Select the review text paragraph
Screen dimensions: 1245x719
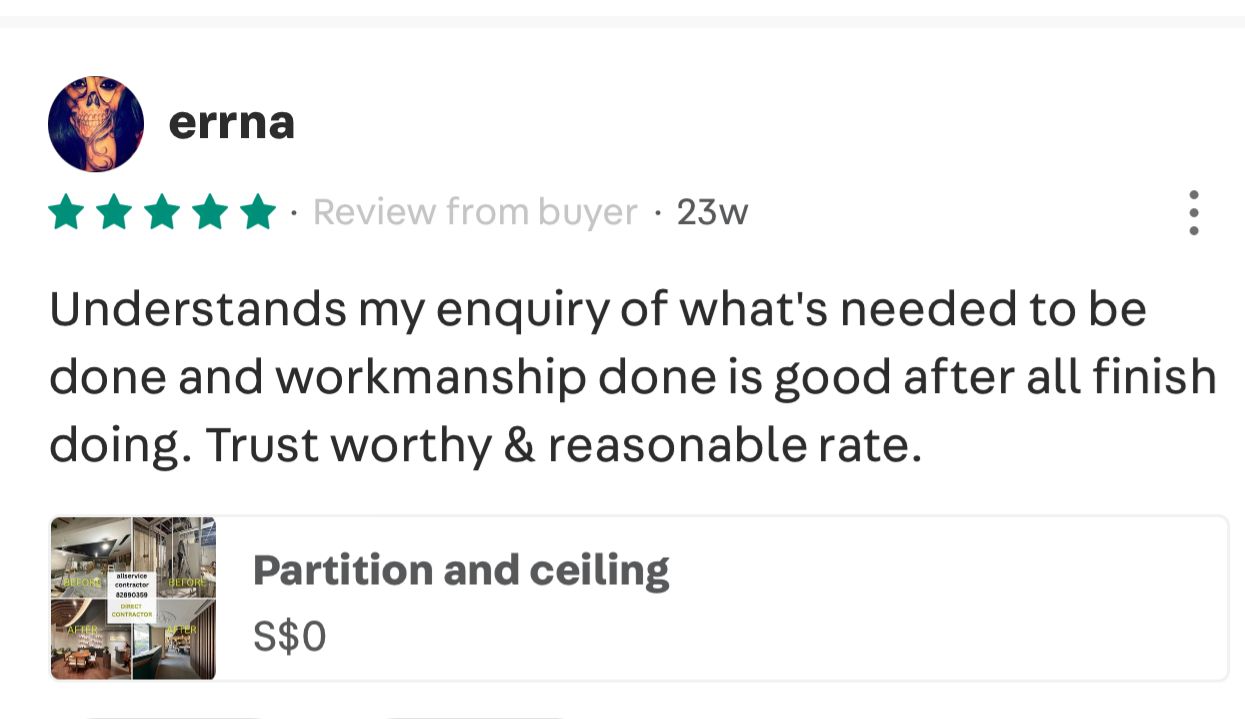[x=632, y=376]
